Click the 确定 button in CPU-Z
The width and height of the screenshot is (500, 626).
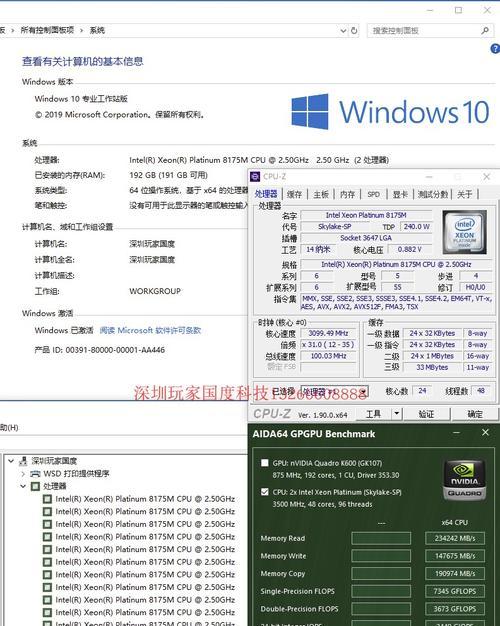pyautogui.click(x=475, y=414)
